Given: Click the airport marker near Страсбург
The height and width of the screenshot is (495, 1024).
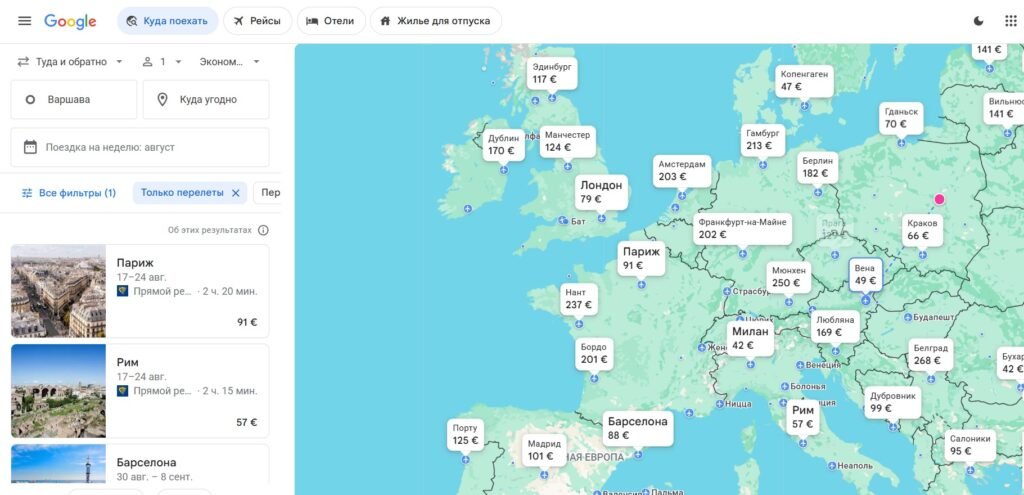Looking at the screenshot, I should pos(727,291).
